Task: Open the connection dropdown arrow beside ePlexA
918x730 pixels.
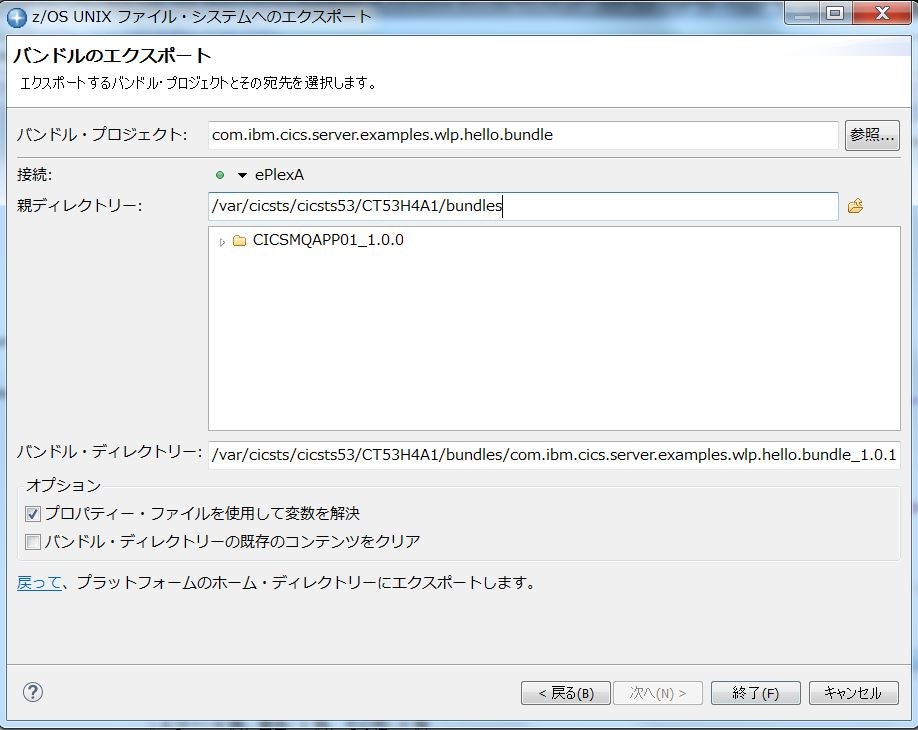Action: (x=242, y=175)
